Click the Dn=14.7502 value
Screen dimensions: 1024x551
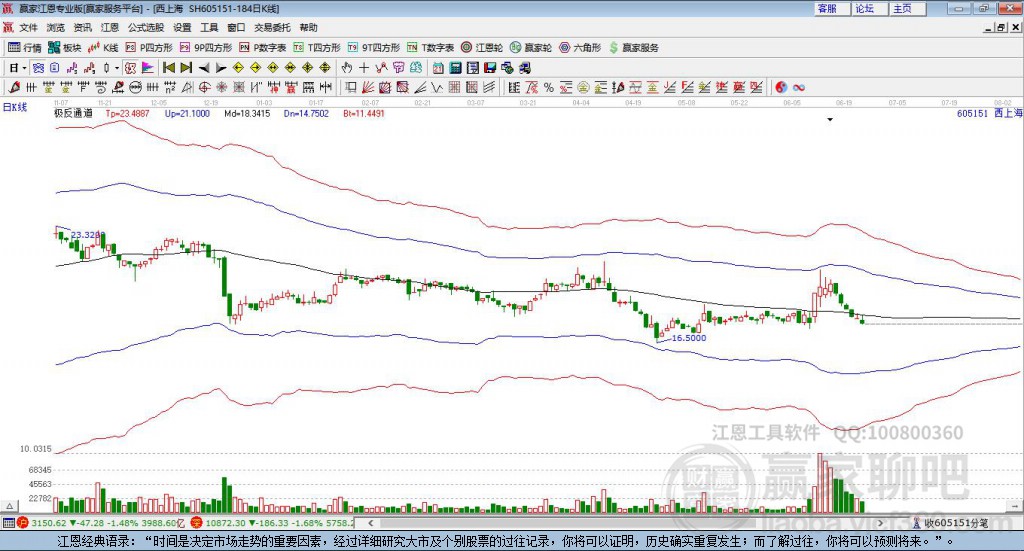[x=306, y=114]
